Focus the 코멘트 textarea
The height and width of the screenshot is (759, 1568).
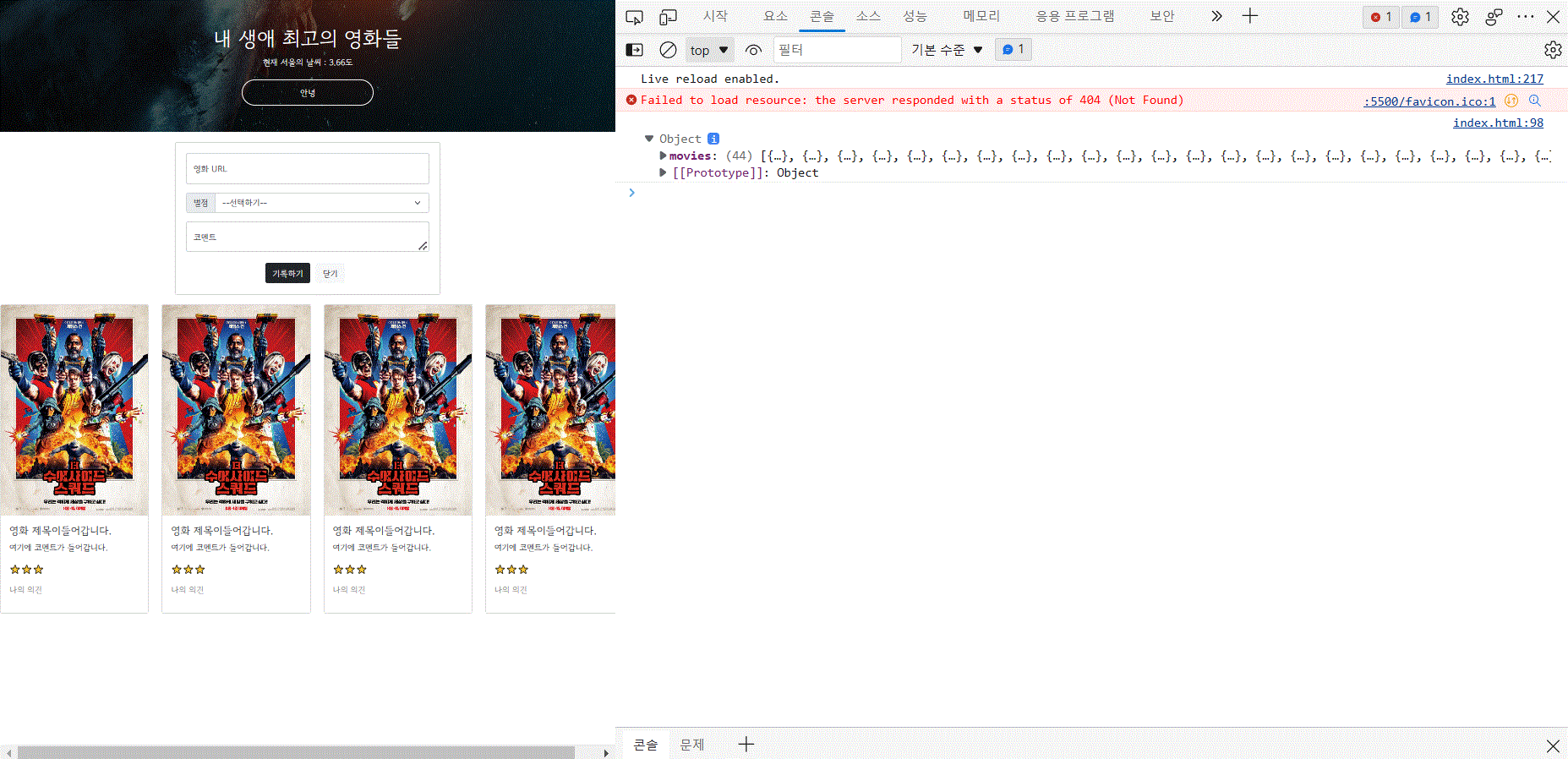pos(308,237)
